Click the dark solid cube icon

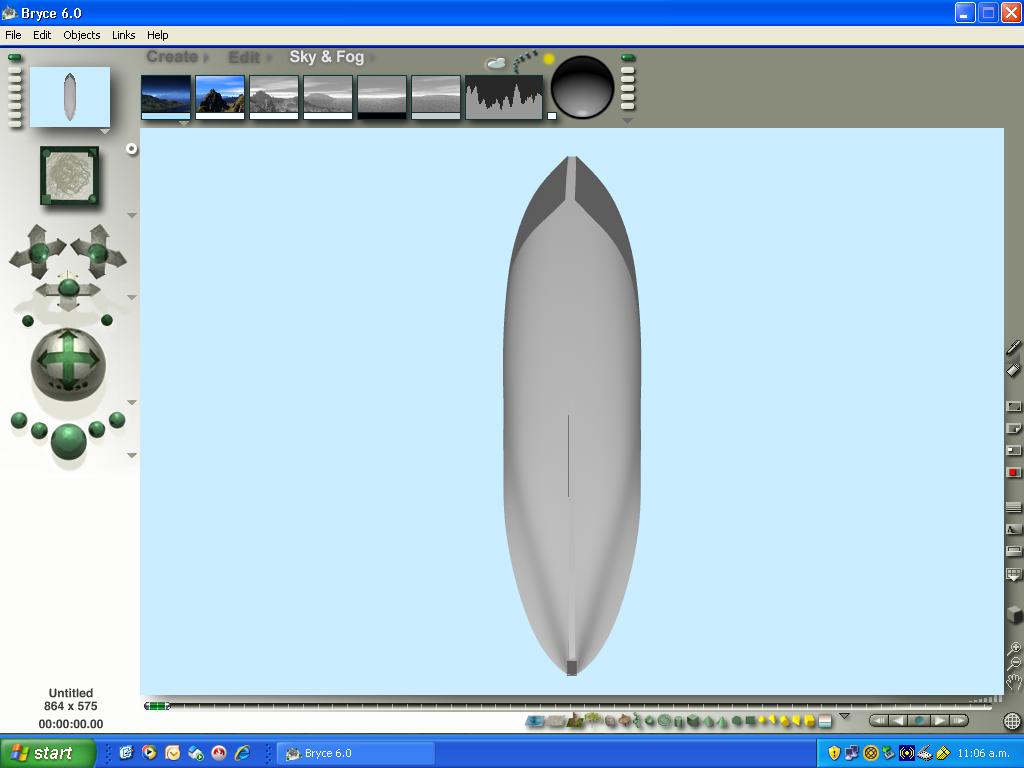(1014, 615)
